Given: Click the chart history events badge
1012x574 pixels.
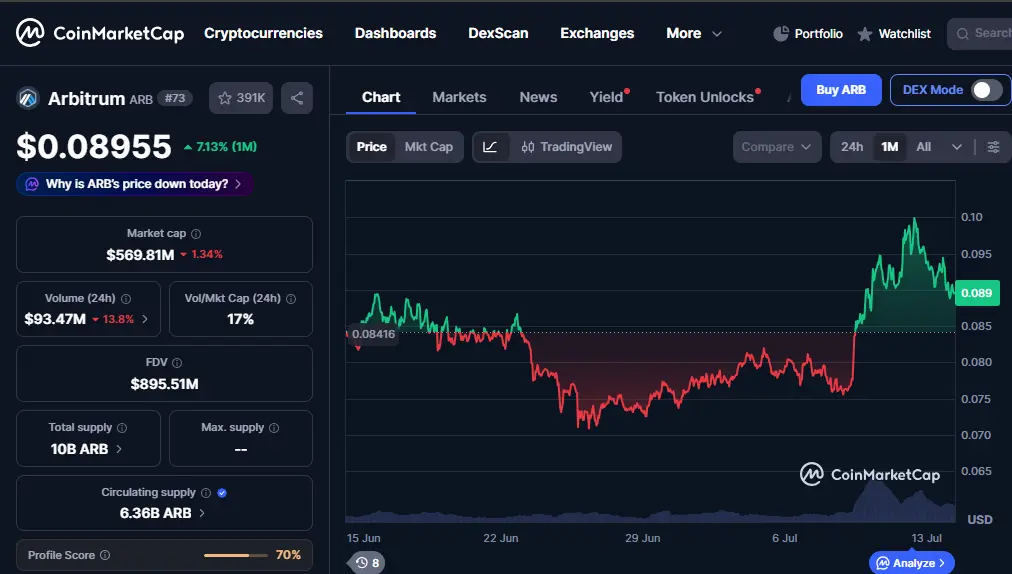Looking at the screenshot, I should (367, 562).
